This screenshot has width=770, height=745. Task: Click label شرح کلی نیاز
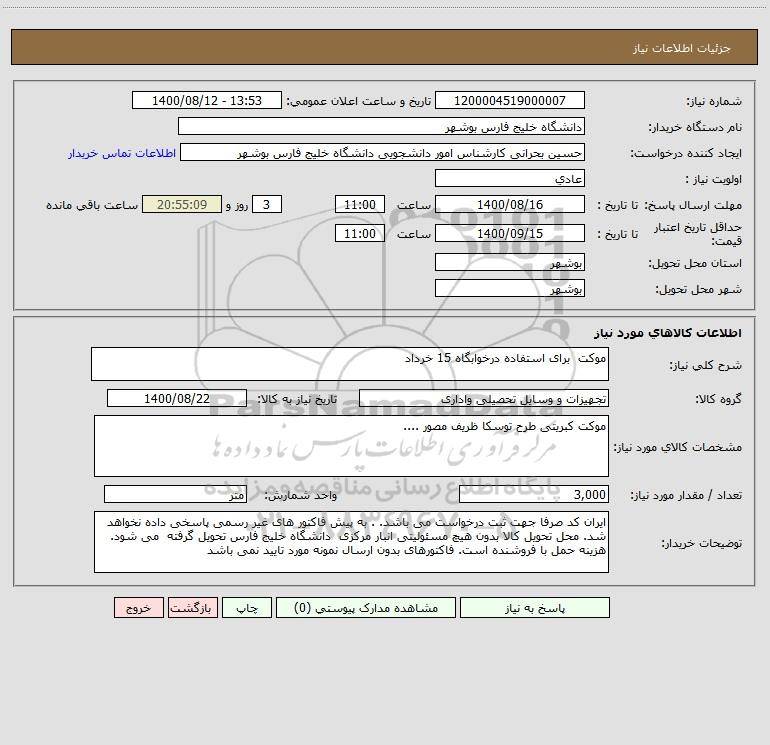pyautogui.click(x=706, y=365)
